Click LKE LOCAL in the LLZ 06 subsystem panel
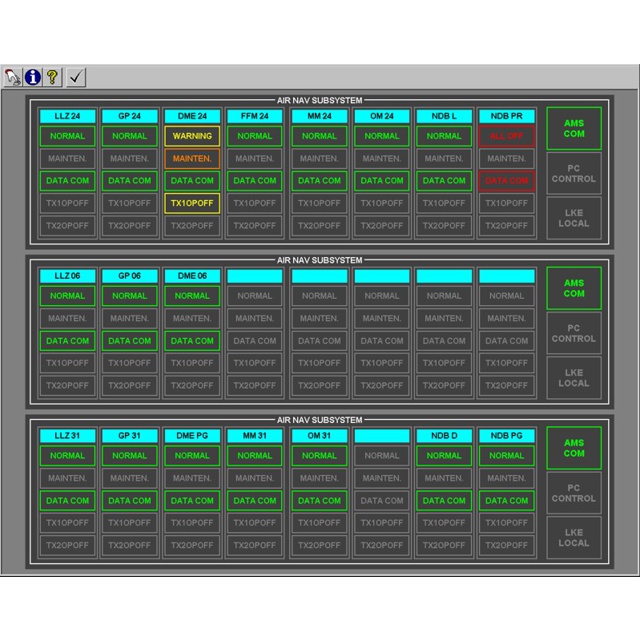This screenshot has height=640, width=640. pyautogui.click(x=574, y=378)
